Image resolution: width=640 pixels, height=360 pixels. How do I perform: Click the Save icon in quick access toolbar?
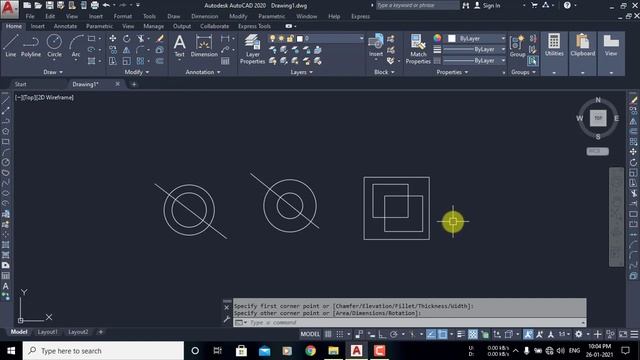[x=49, y=5]
